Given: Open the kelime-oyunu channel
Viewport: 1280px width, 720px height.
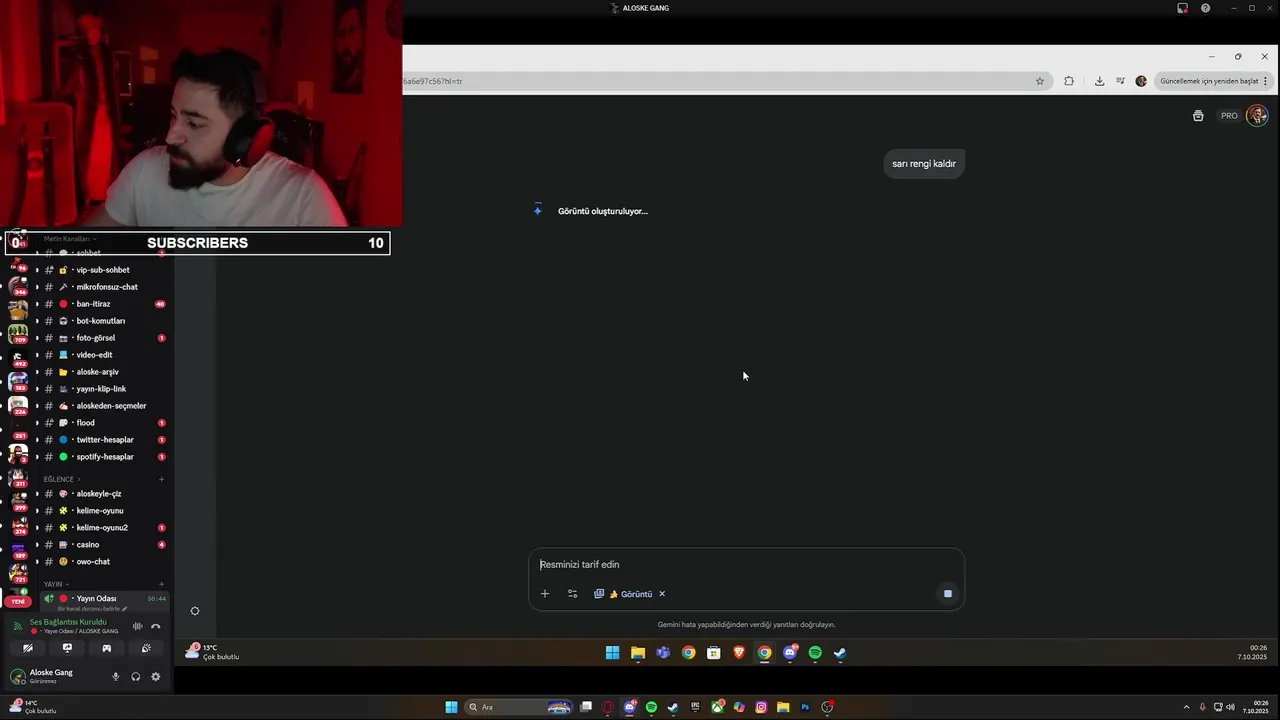Looking at the screenshot, I should (104, 511).
